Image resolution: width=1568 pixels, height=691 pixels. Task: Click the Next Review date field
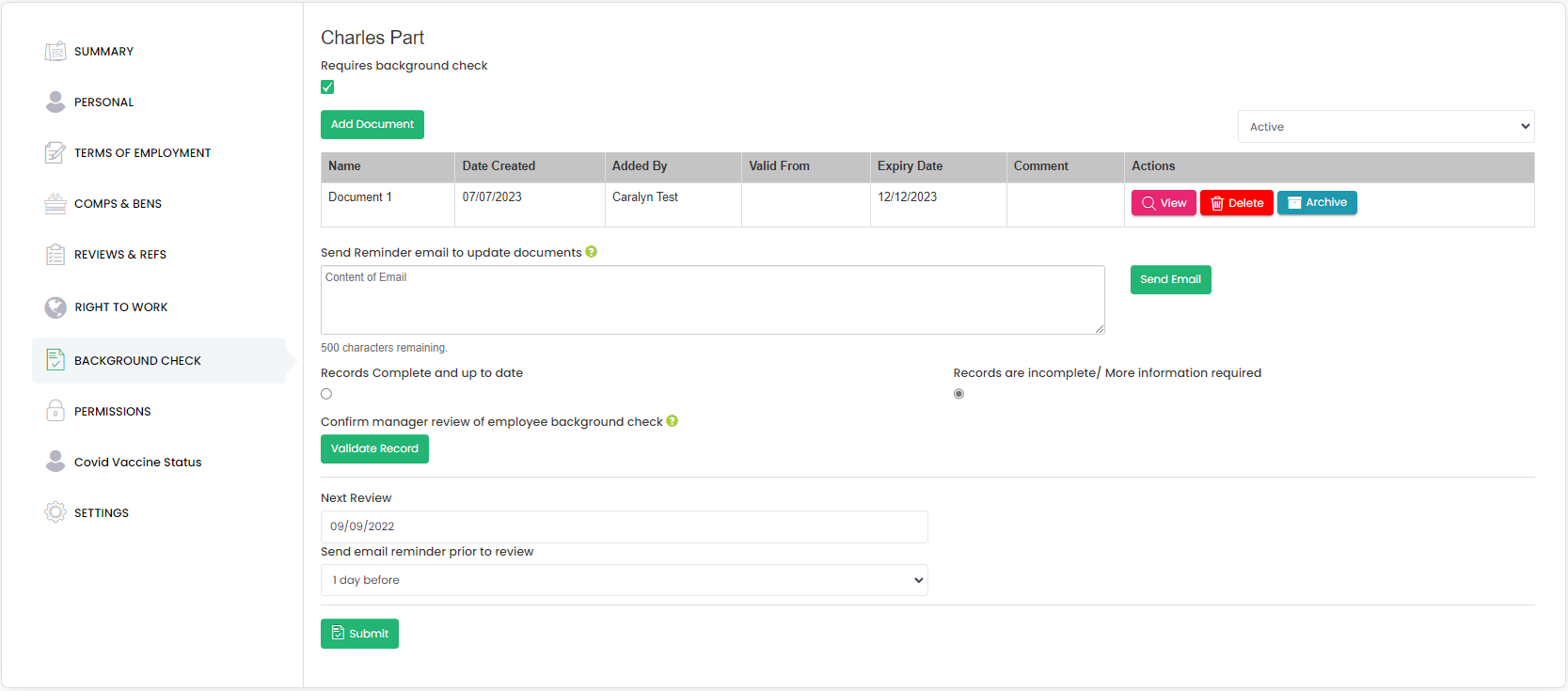pos(624,526)
